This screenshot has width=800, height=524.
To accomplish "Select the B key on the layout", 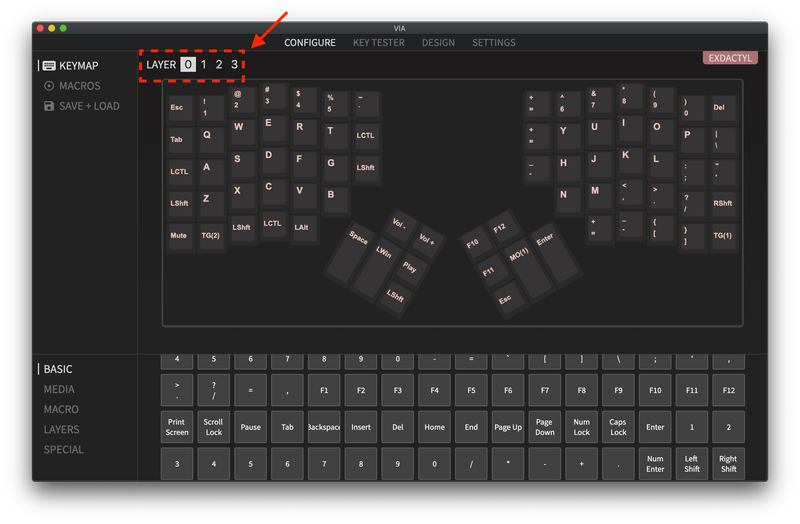I will pyautogui.click(x=336, y=199).
